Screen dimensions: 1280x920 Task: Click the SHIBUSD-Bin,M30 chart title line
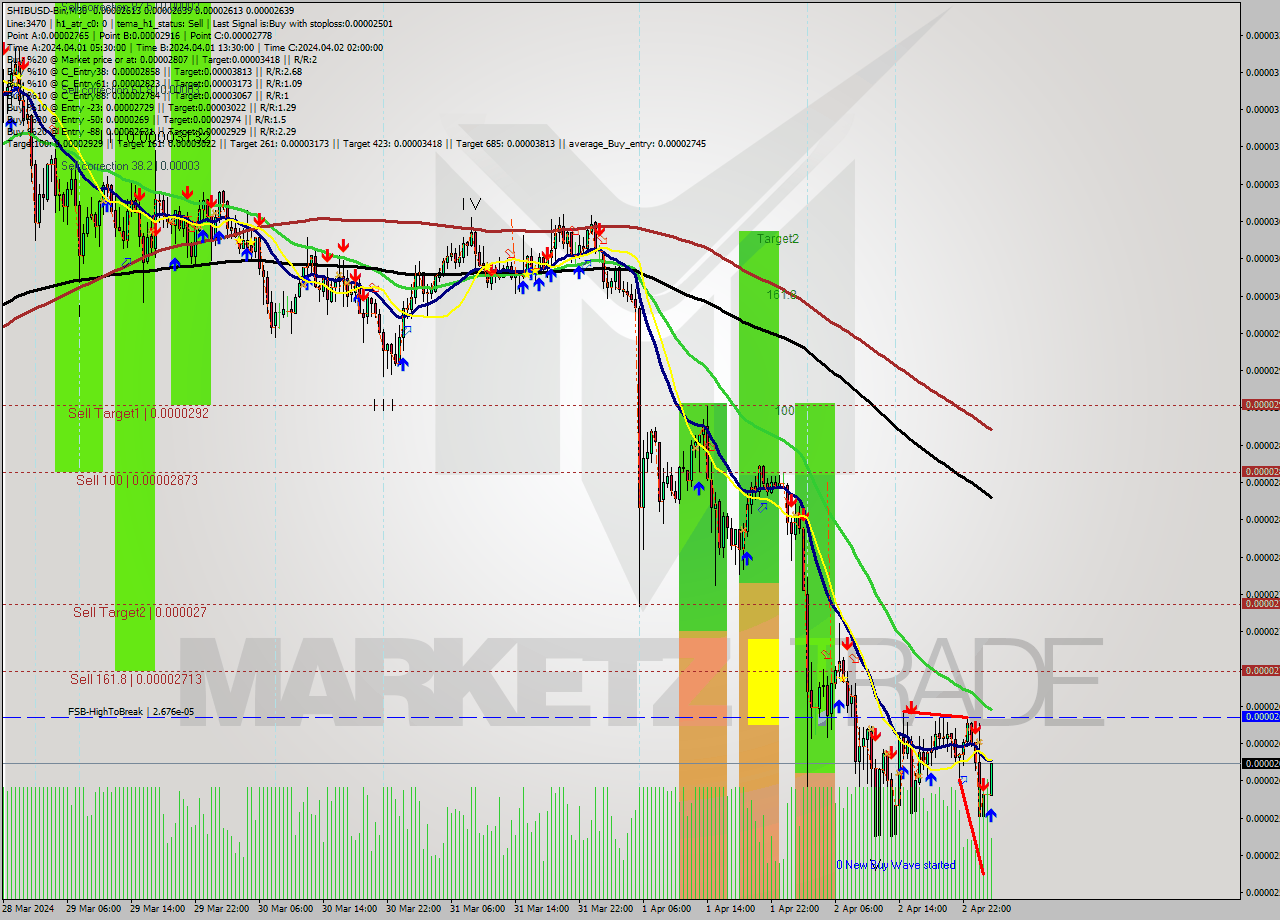coord(150,11)
